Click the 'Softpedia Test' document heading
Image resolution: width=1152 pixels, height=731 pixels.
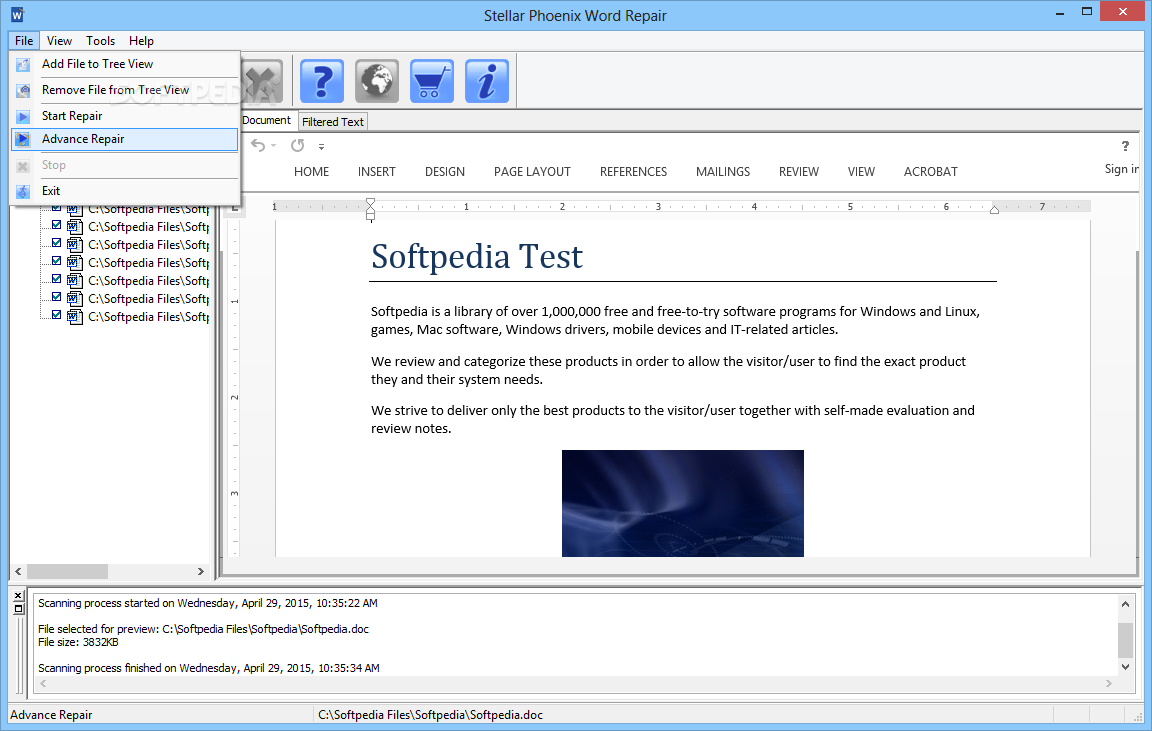[x=477, y=256]
